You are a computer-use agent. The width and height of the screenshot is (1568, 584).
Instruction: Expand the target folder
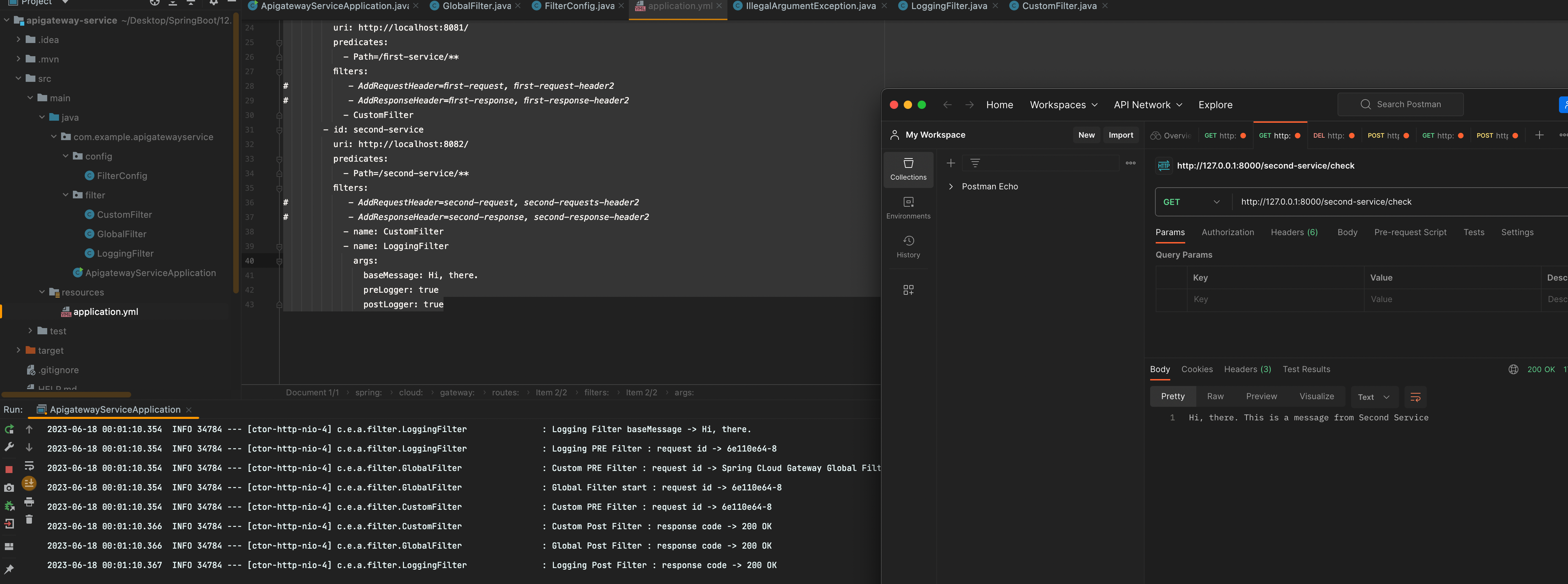point(18,350)
